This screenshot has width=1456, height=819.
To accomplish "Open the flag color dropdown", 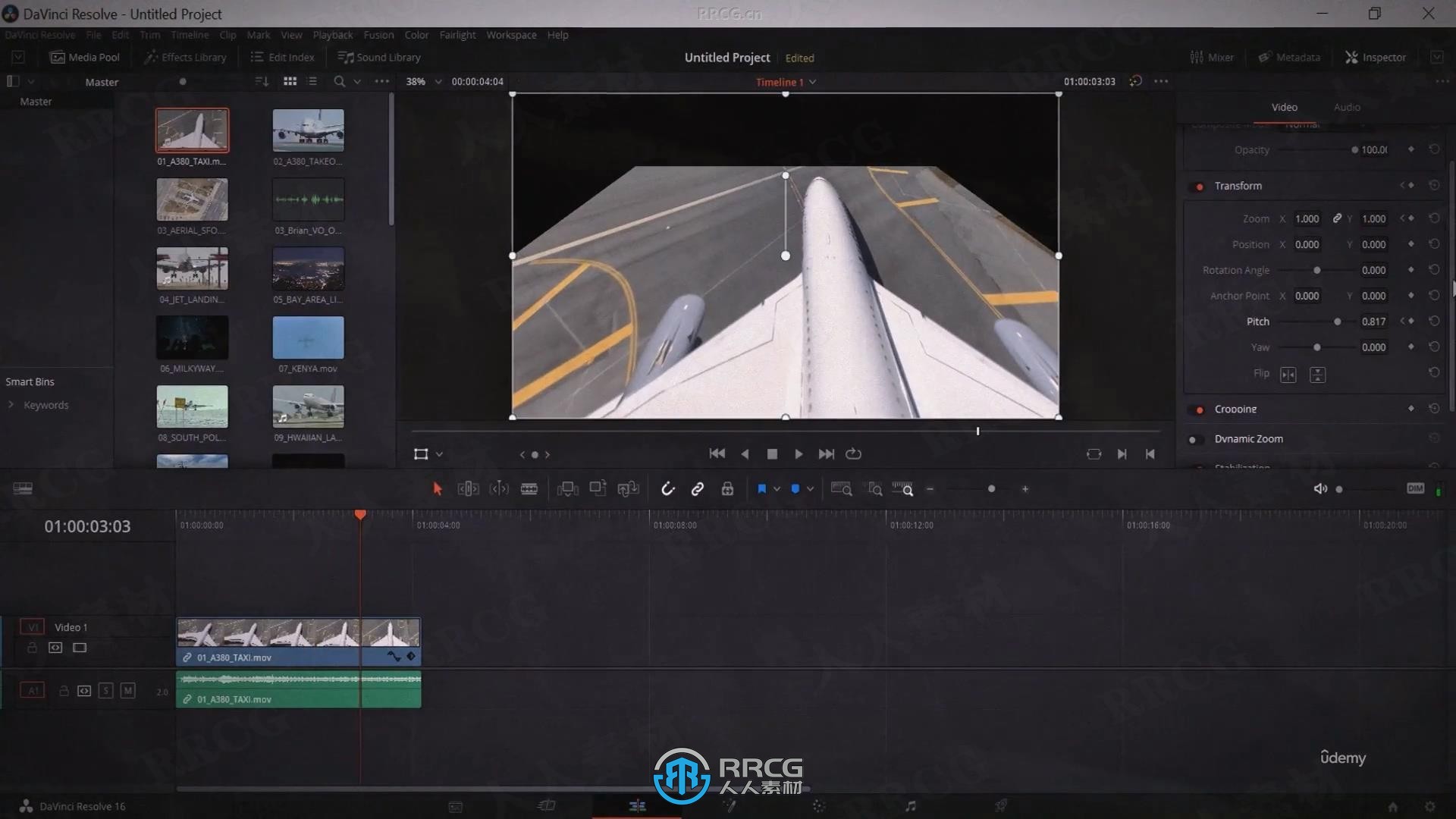I will pyautogui.click(x=777, y=489).
